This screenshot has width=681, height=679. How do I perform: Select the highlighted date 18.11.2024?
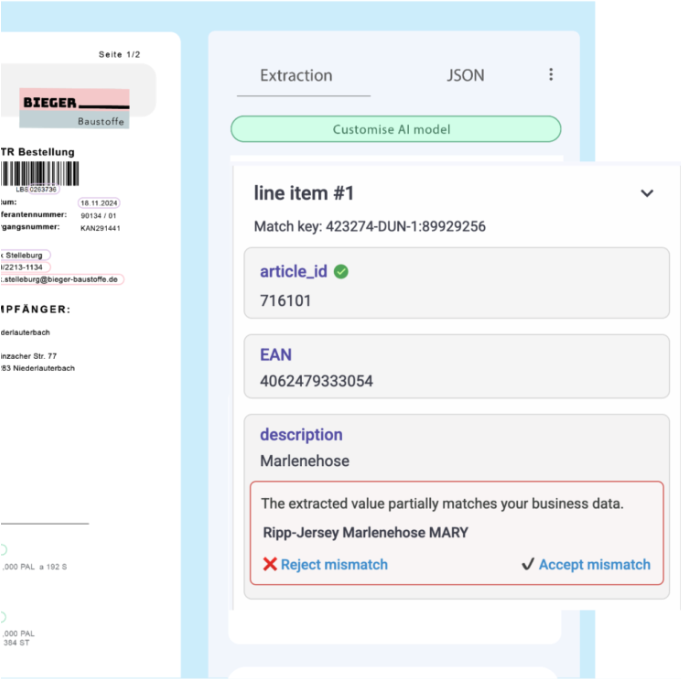[99, 202]
